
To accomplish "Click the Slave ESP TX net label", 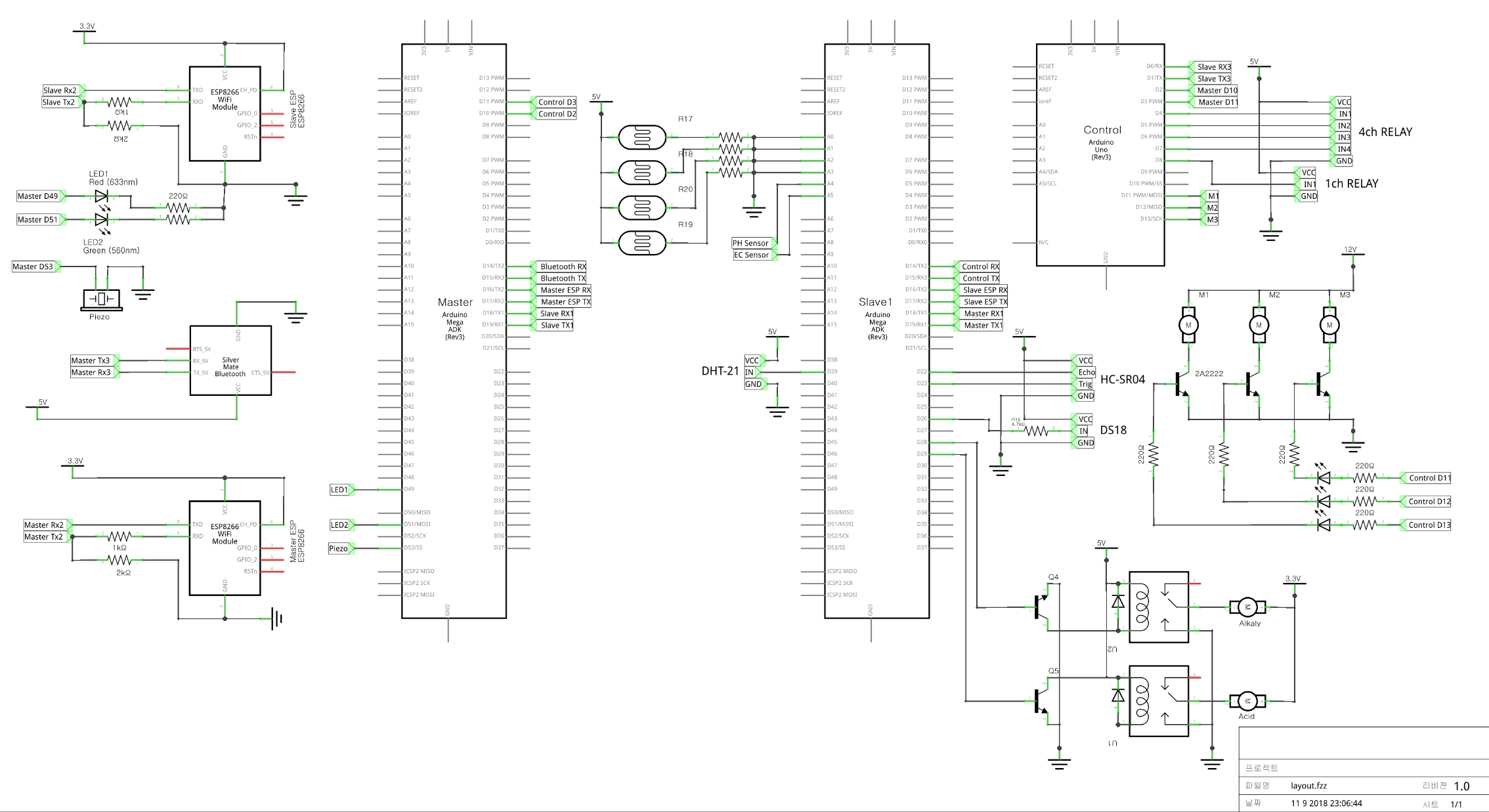I will [980, 302].
